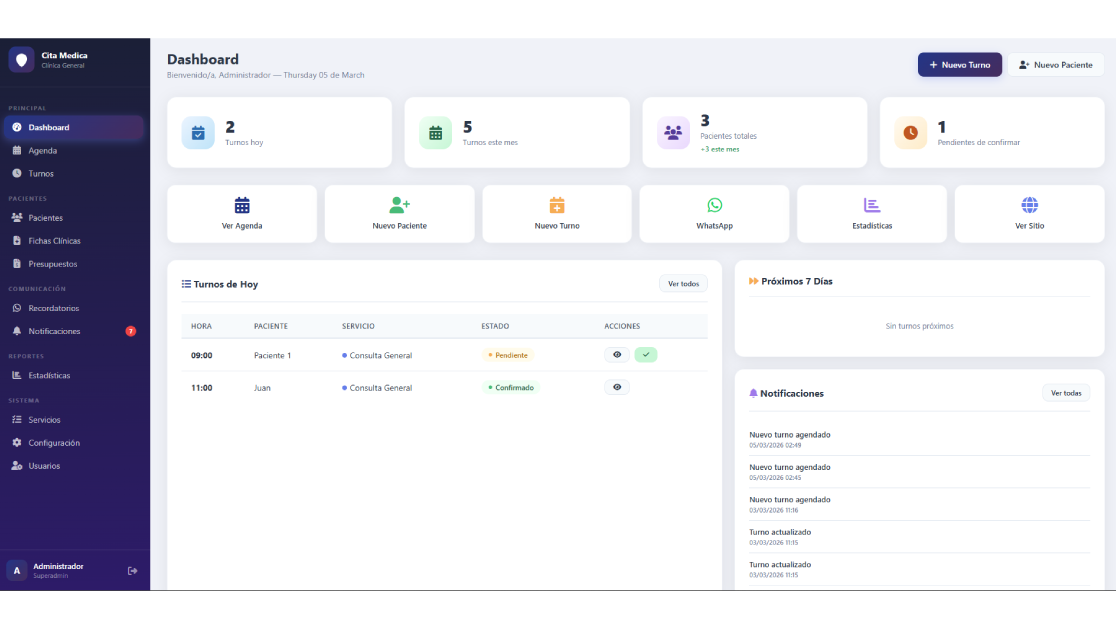Open Notificaciones with red badge in sidebar
The width and height of the screenshot is (1116, 628).
pyautogui.click(x=54, y=331)
